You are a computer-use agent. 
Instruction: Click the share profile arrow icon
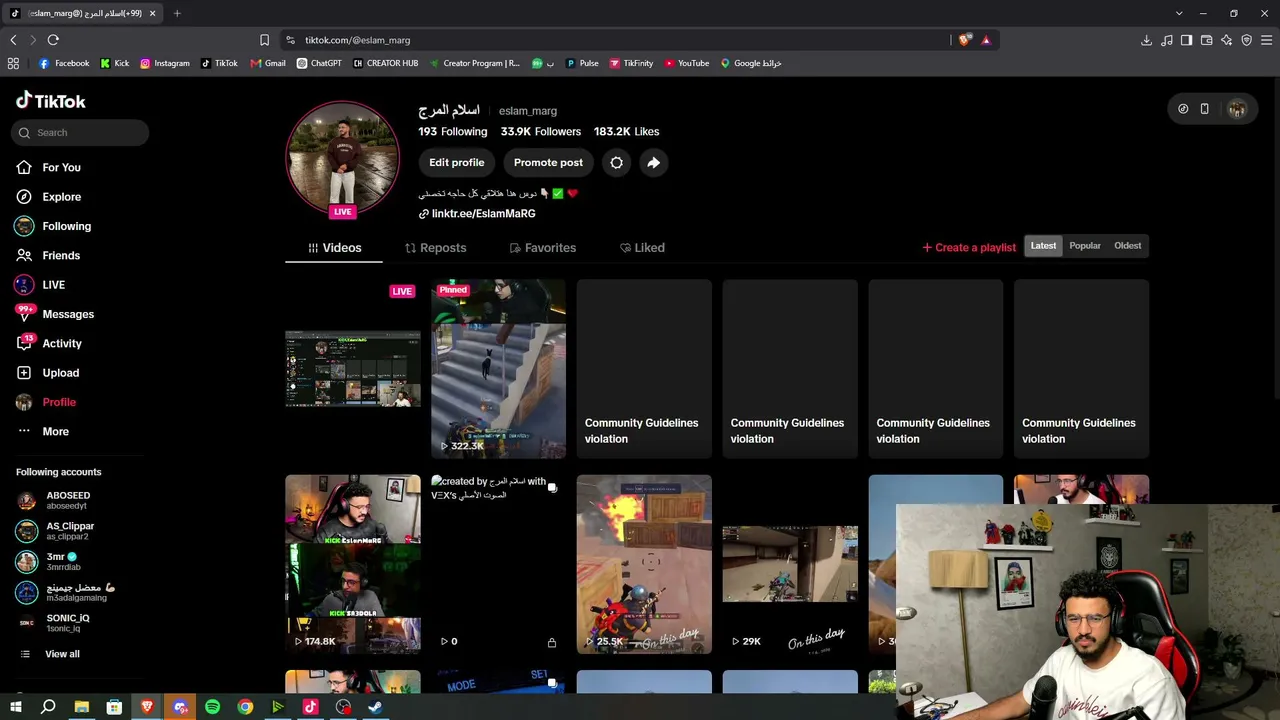[x=653, y=163]
